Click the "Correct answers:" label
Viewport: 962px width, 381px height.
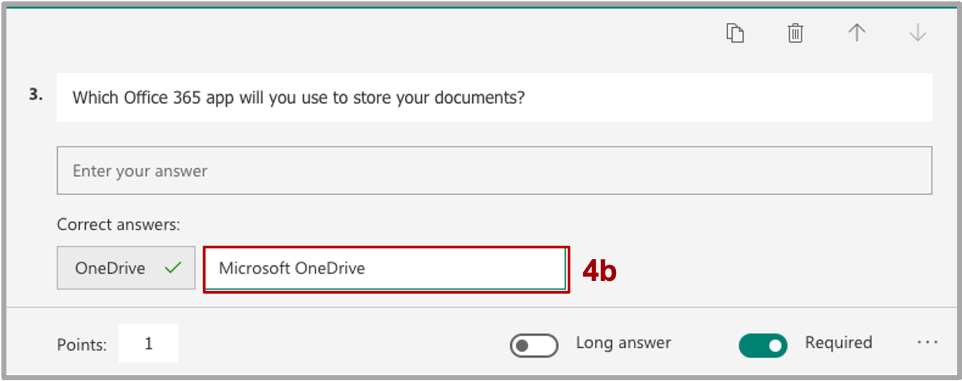click(118, 225)
